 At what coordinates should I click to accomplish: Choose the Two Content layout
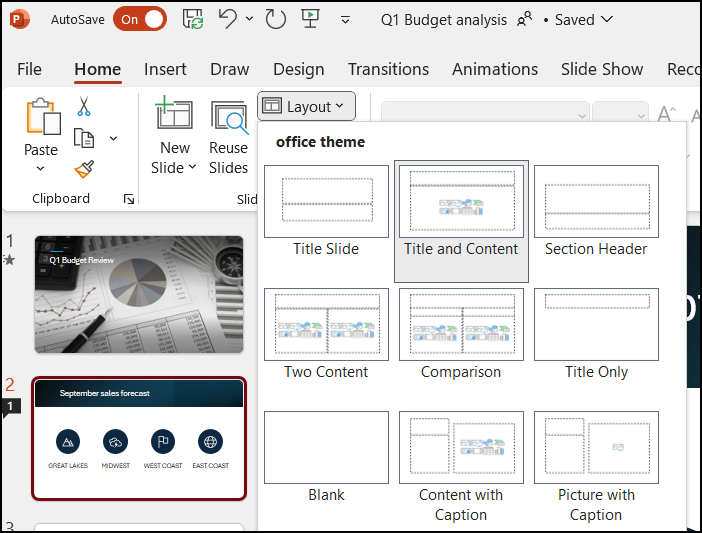point(326,326)
